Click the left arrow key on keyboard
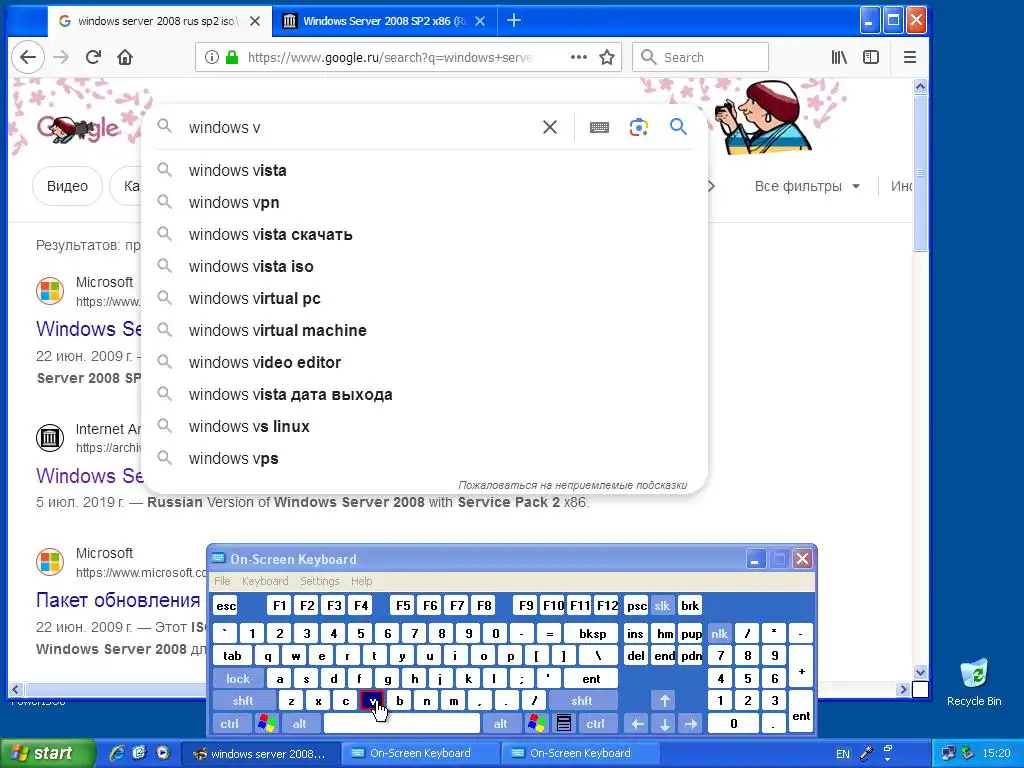This screenshot has height=768, width=1024. (x=637, y=724)
